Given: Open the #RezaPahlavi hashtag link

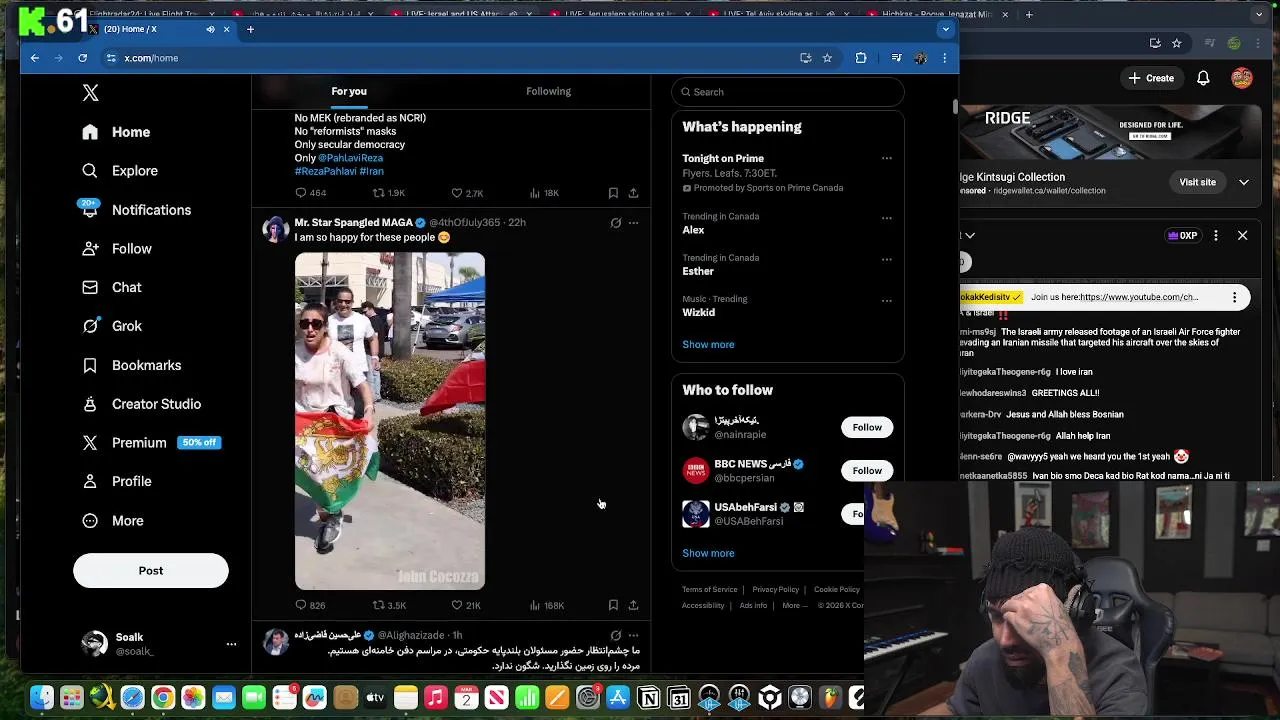Looking at the screenshot, I should click(324, 171).
